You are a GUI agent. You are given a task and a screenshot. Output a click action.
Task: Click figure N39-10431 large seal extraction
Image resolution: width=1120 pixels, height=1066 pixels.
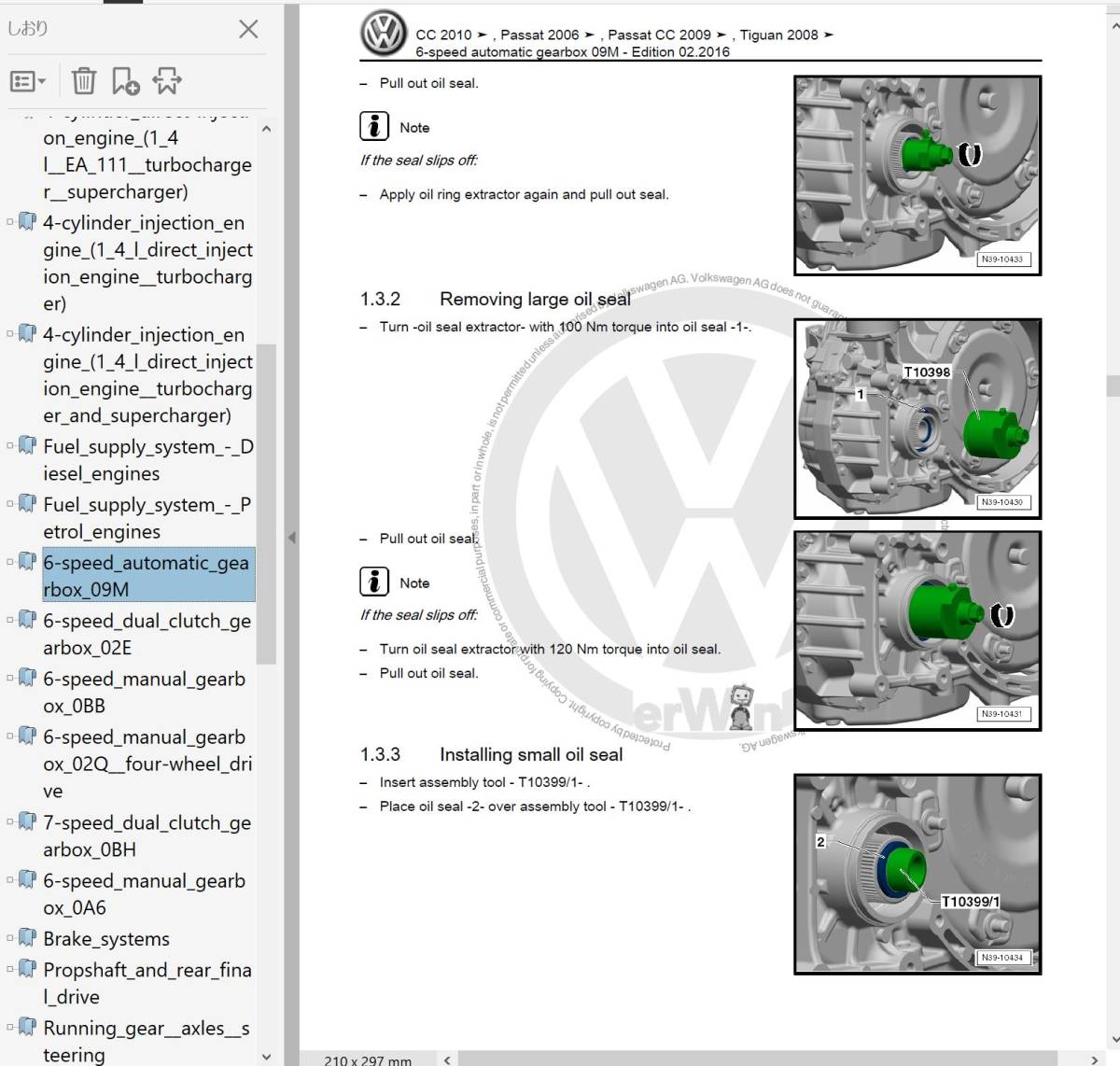(917, 631)
